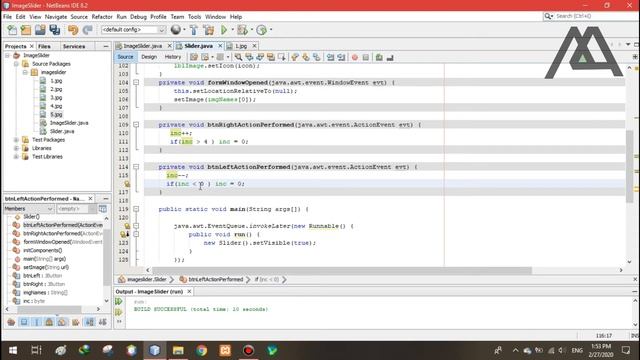This screenshot has height=360, width=640.
Task: Toggle second filter button in Navigator bottom bar
Action: (x=24, y=322)
